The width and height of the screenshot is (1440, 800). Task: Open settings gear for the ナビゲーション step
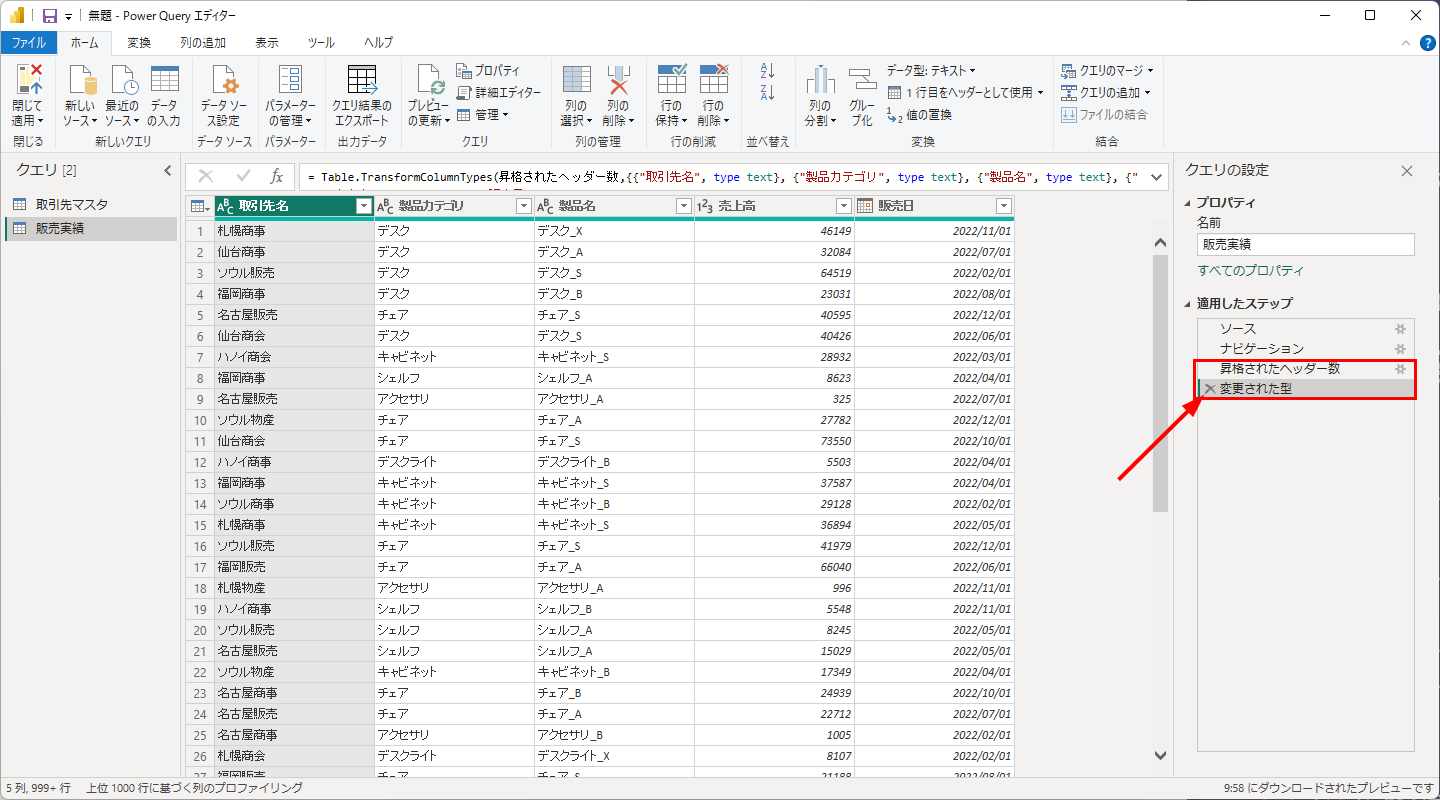point(1400,349)
